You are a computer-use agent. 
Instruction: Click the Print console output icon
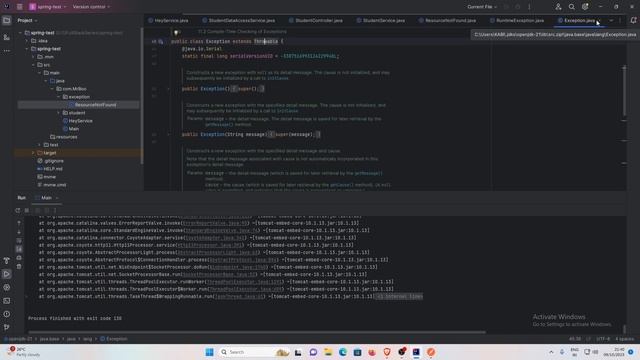pyautogui.click(x=19, y=258)
